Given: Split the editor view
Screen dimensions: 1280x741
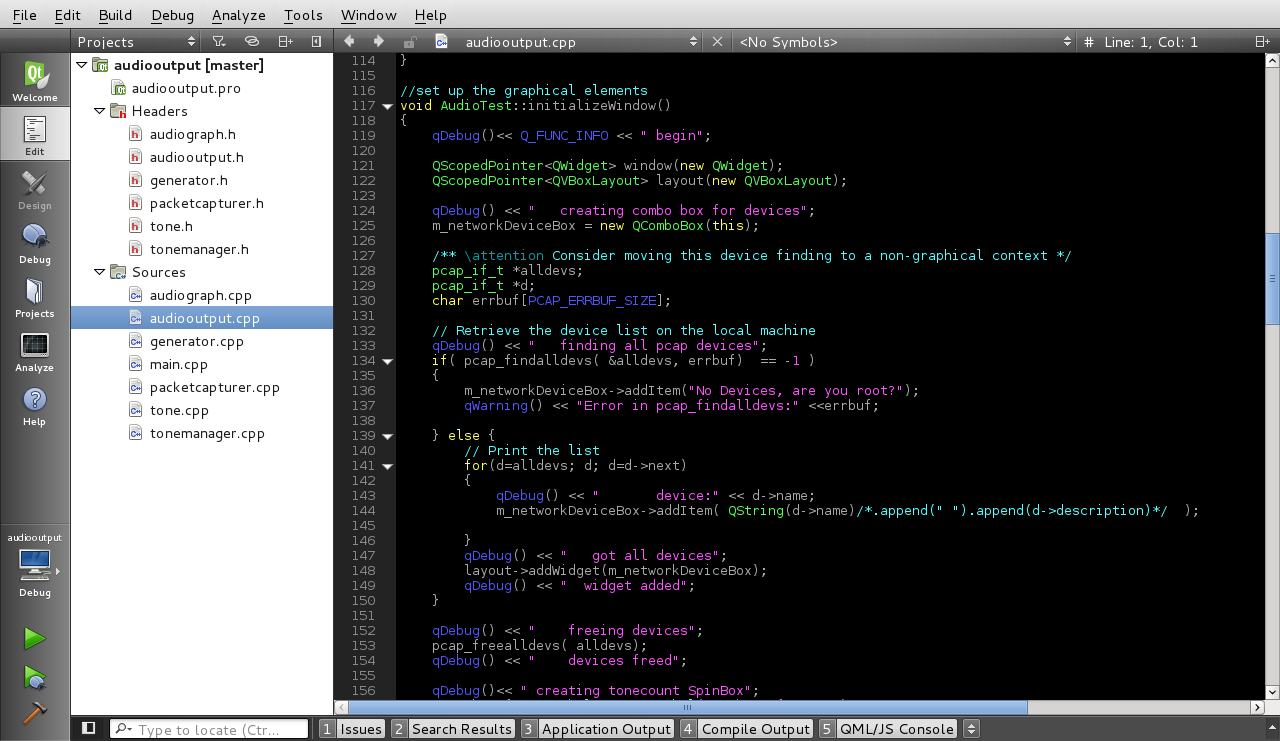Looking at the screenshot, I should coord(1263,42).
